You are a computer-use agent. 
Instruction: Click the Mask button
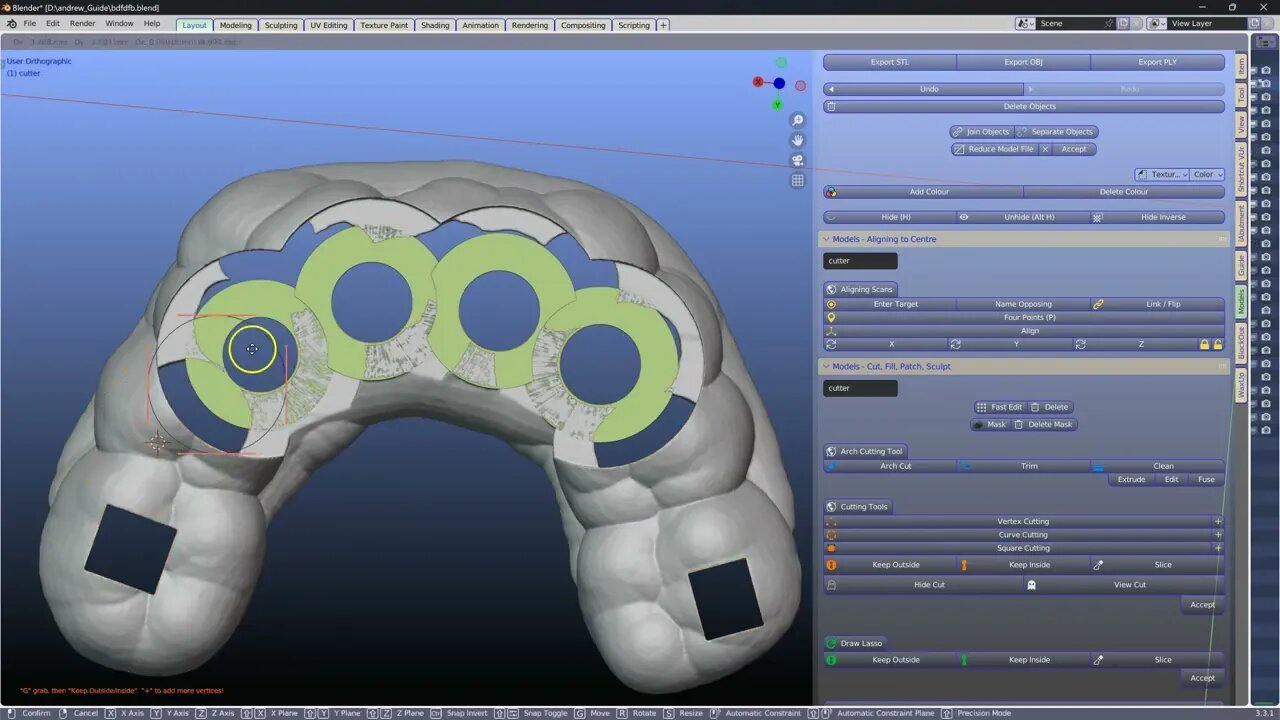pos(990,424)
